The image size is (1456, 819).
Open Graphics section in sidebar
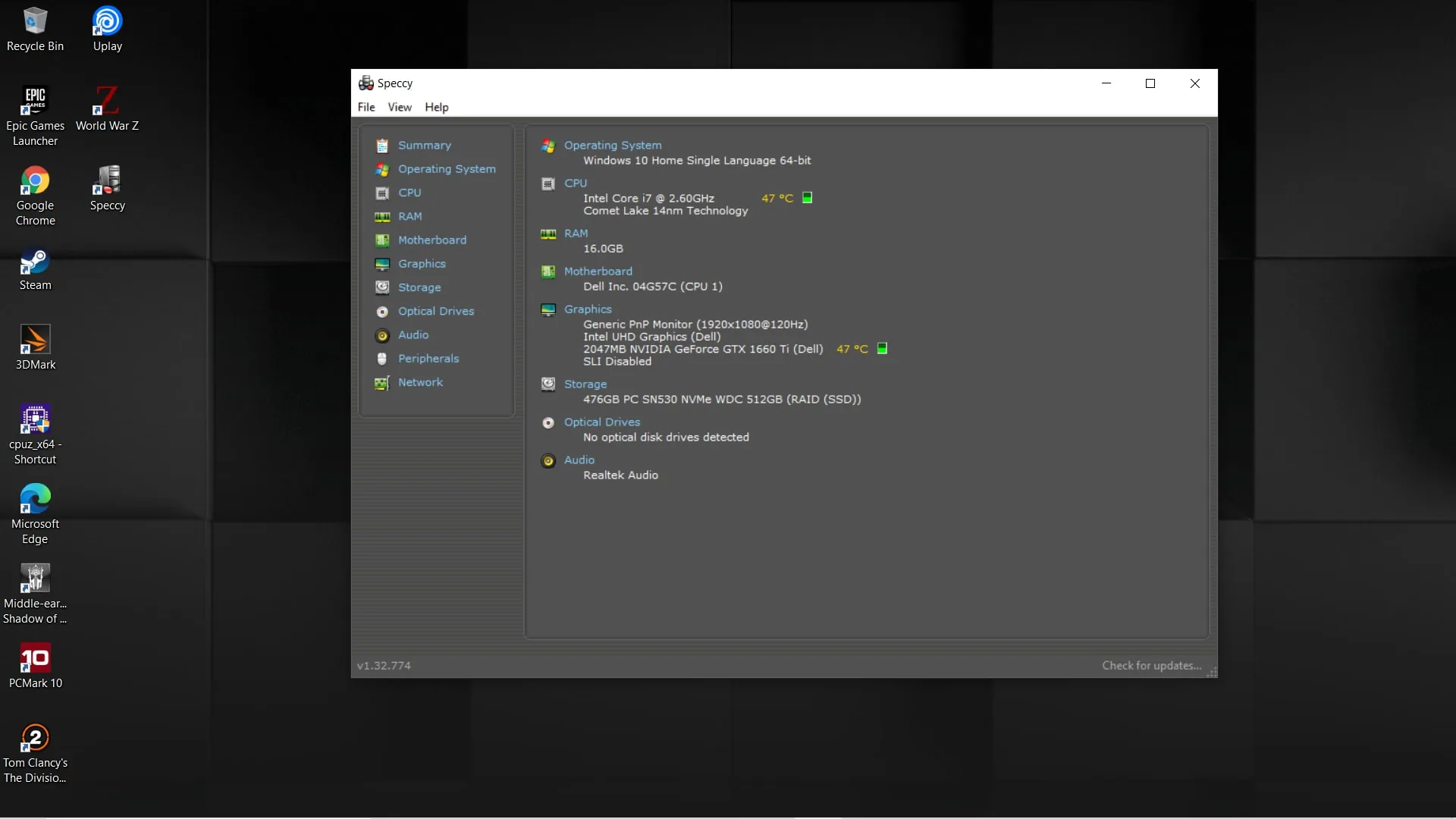point(422,263)
